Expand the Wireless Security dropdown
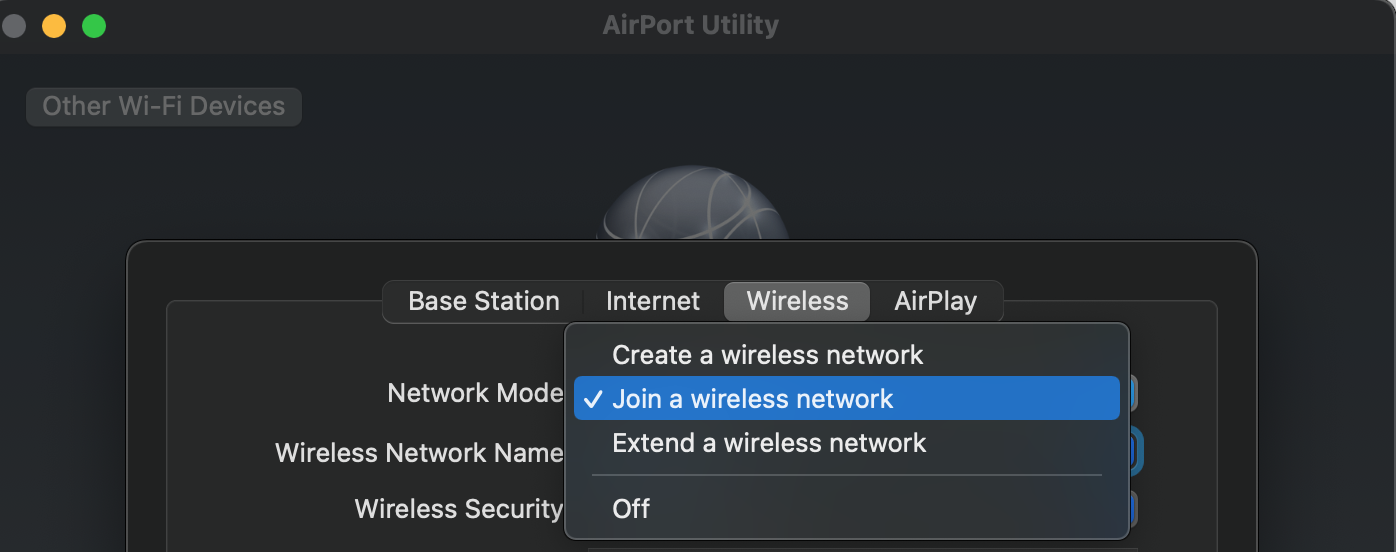1396x552 pixels. 1132,508
